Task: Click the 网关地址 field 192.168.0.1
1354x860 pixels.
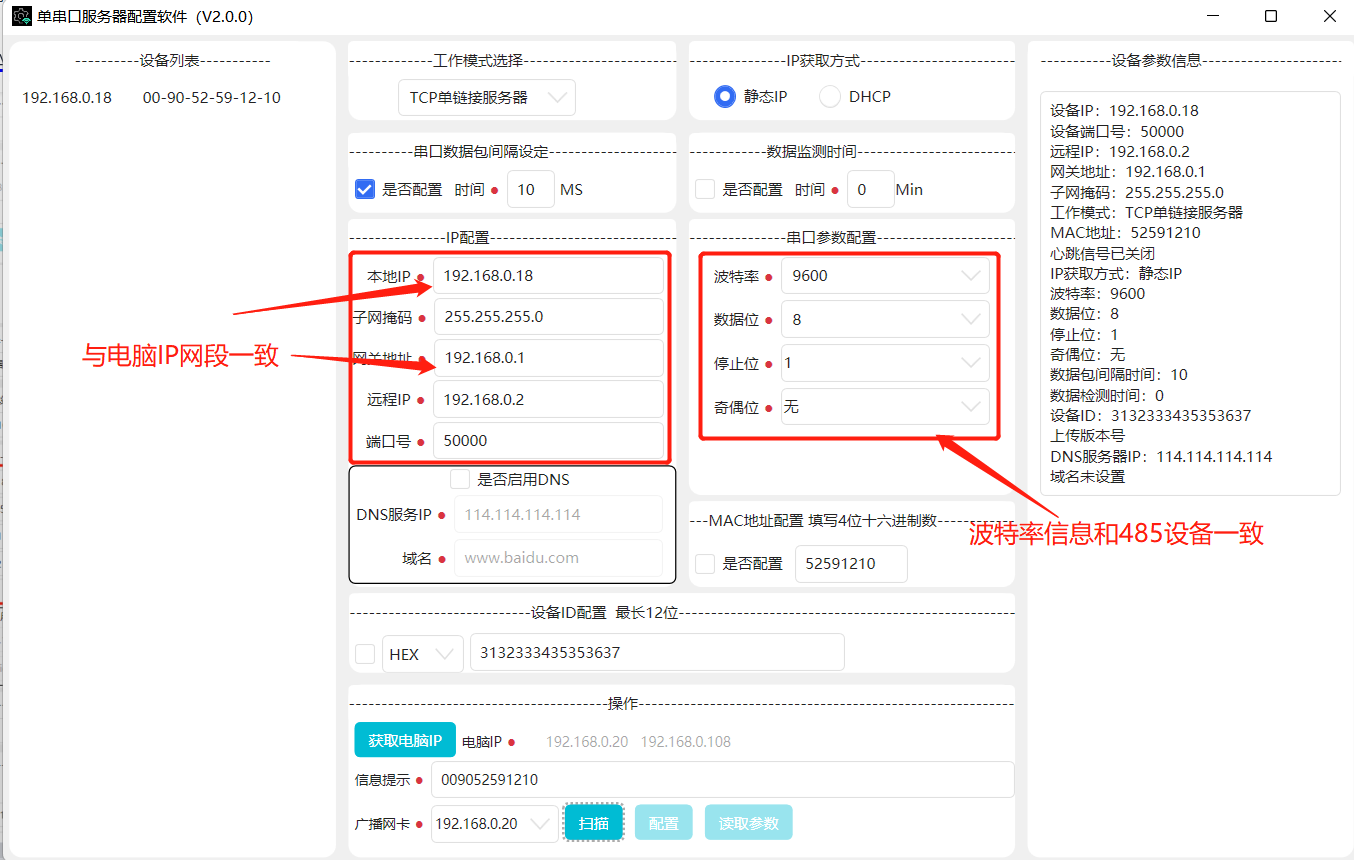Action: (x=548, y=358)
